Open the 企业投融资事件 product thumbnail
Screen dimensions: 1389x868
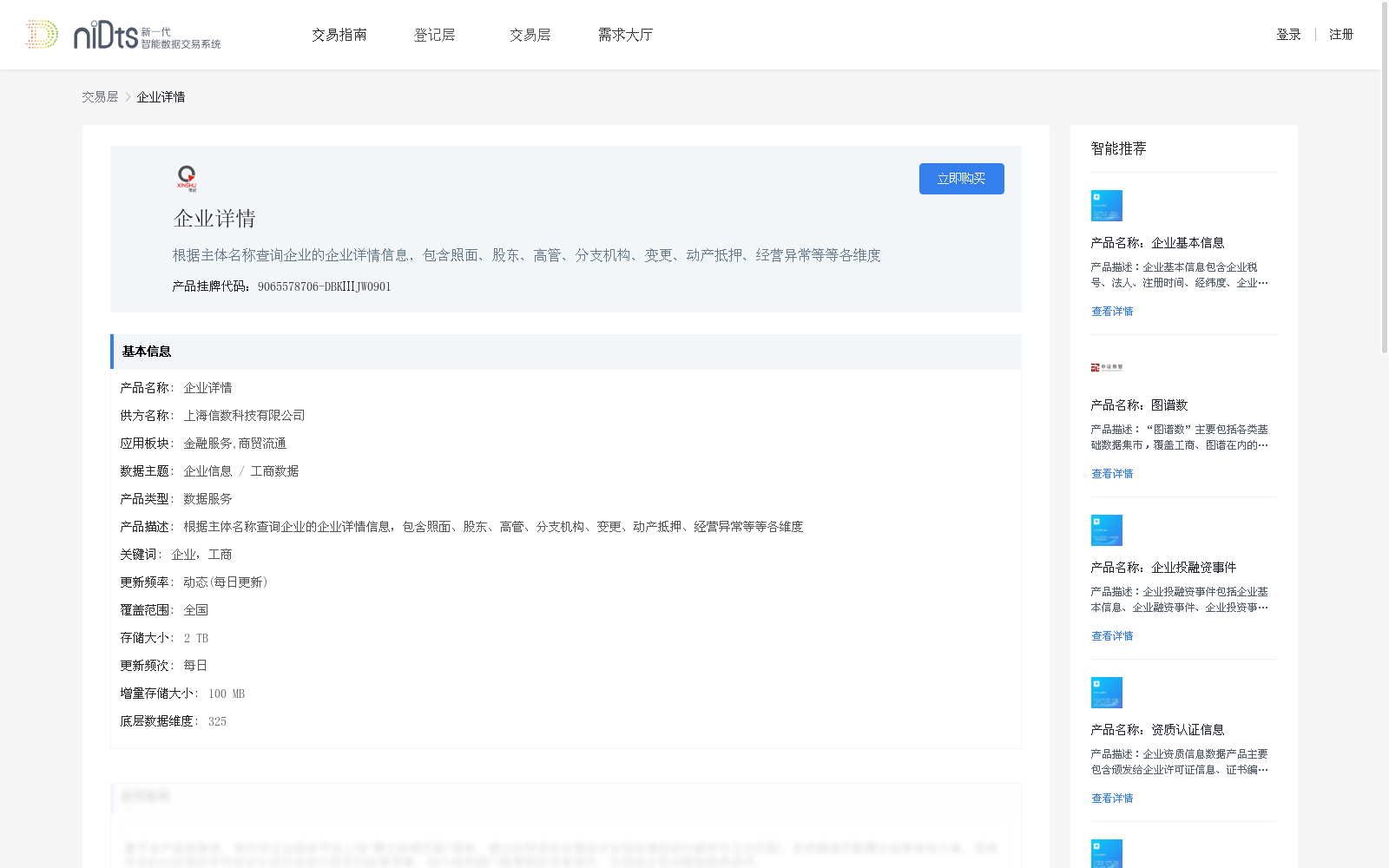(1107, 530)
